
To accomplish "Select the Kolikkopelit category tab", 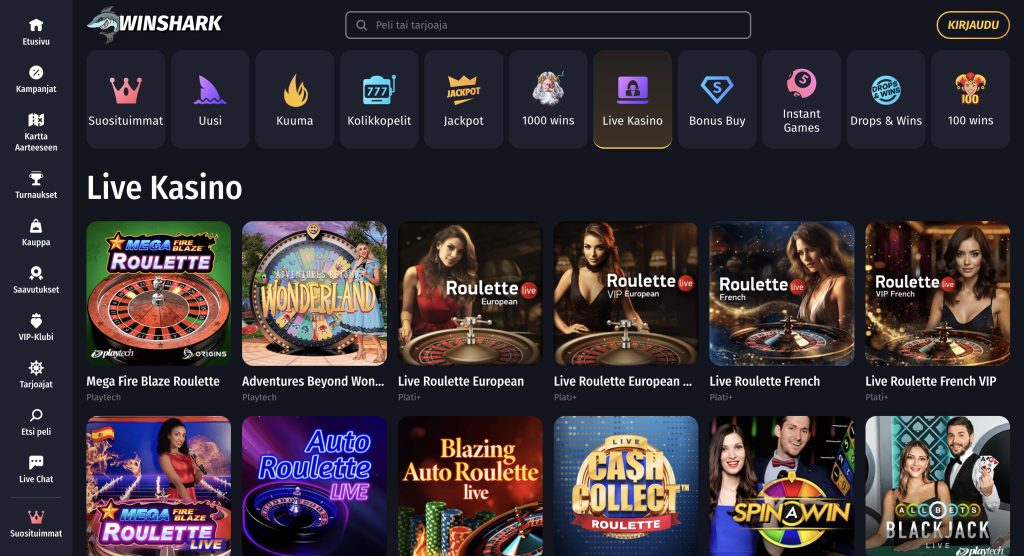I will [379, 99].
